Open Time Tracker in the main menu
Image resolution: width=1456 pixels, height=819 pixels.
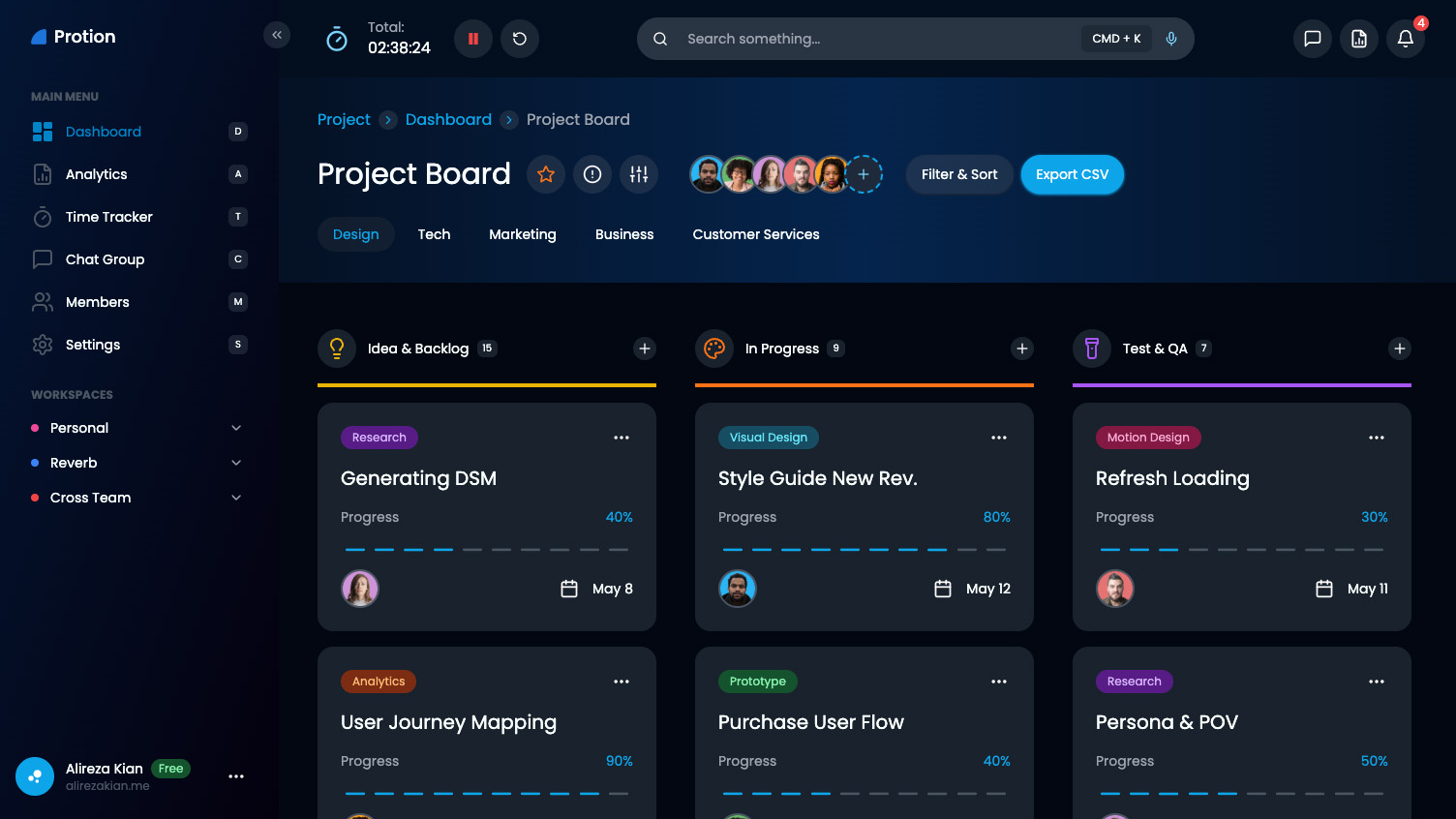109,217
